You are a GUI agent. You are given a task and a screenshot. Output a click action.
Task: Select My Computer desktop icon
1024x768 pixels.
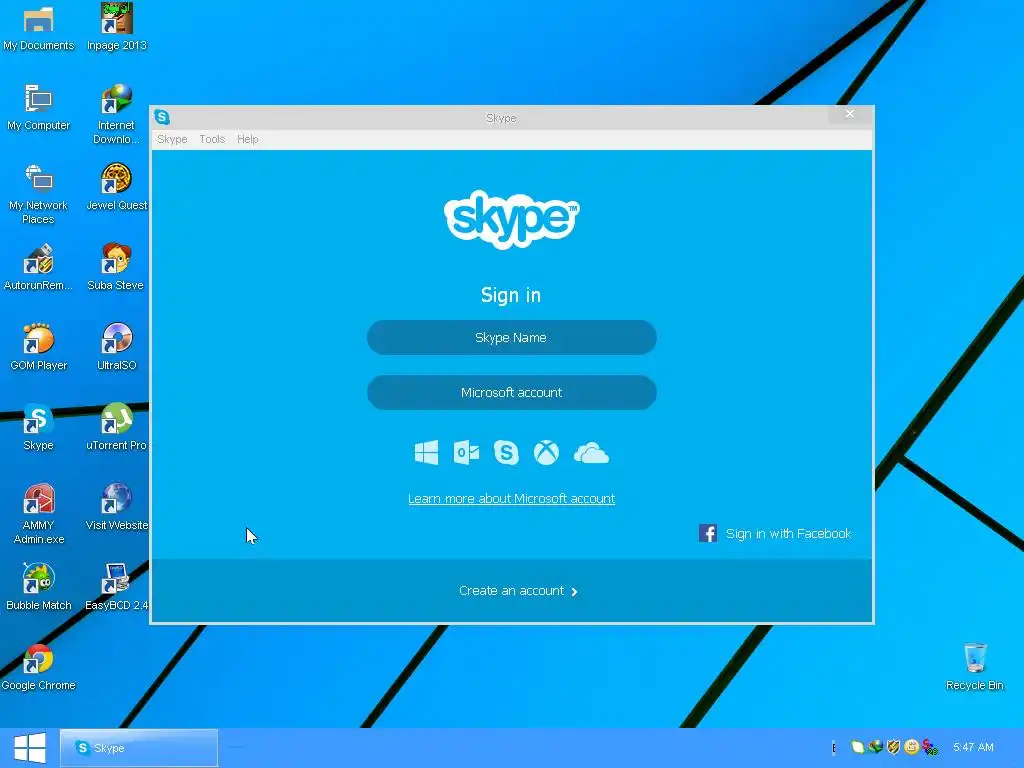38,108
